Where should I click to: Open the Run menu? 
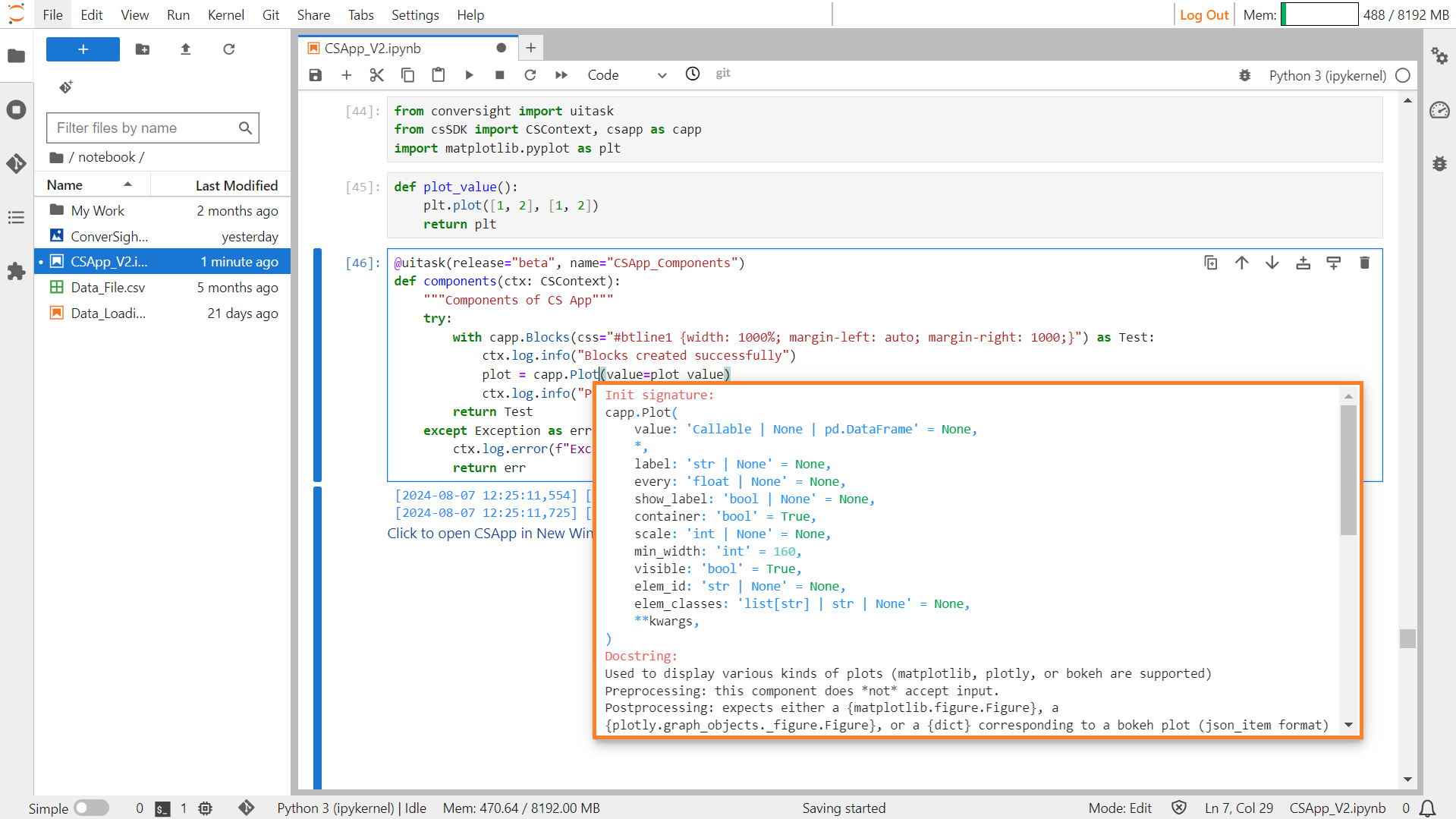(178, 14)
